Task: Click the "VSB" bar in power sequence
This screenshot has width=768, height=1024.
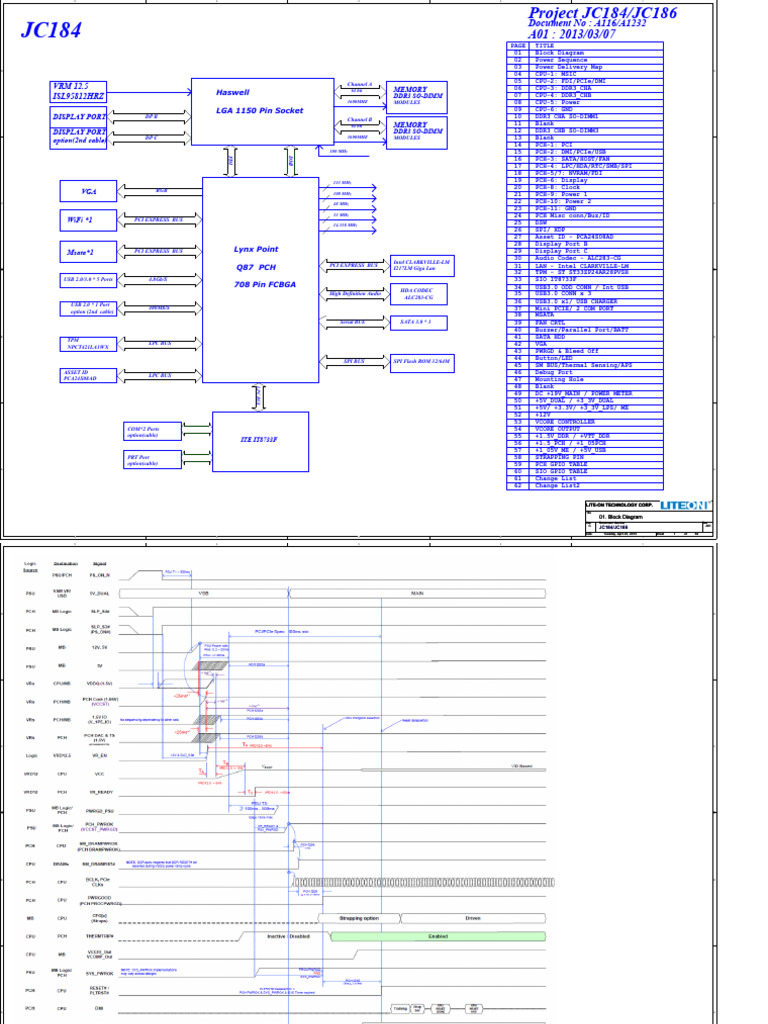Action: (204, 594)
